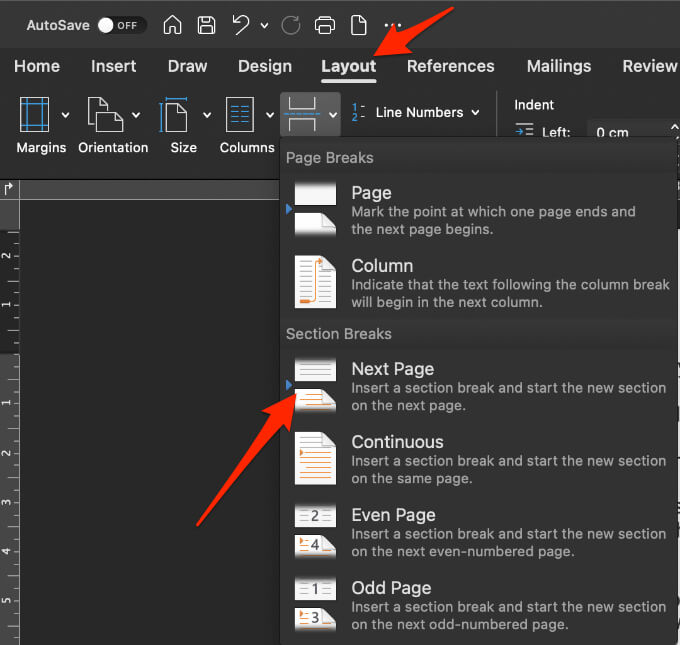The image size is (680, 645).
Task: Open the Undo history dropdown arrow
Action: pos(264,25)
